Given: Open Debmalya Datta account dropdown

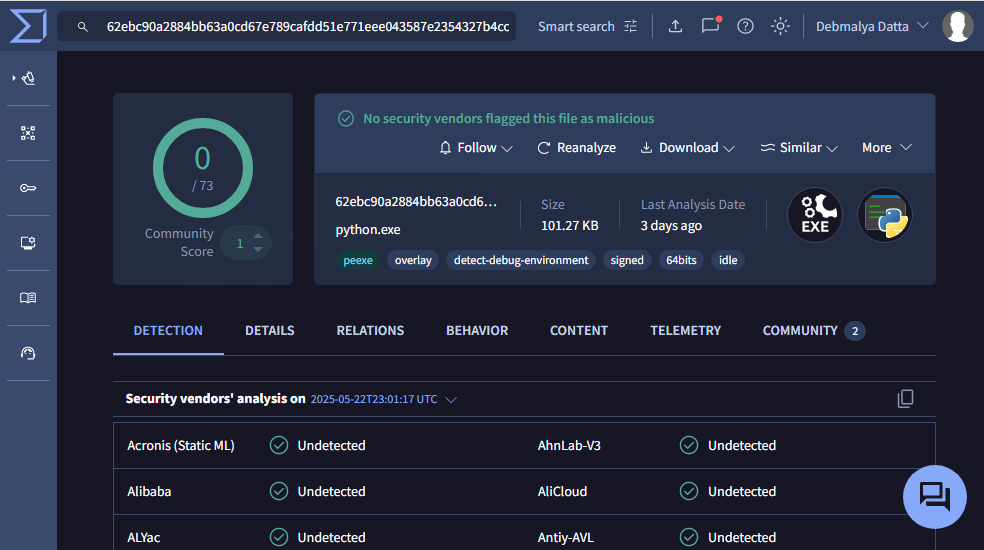Looking at the screenshot, I should (x=872, y=26).
